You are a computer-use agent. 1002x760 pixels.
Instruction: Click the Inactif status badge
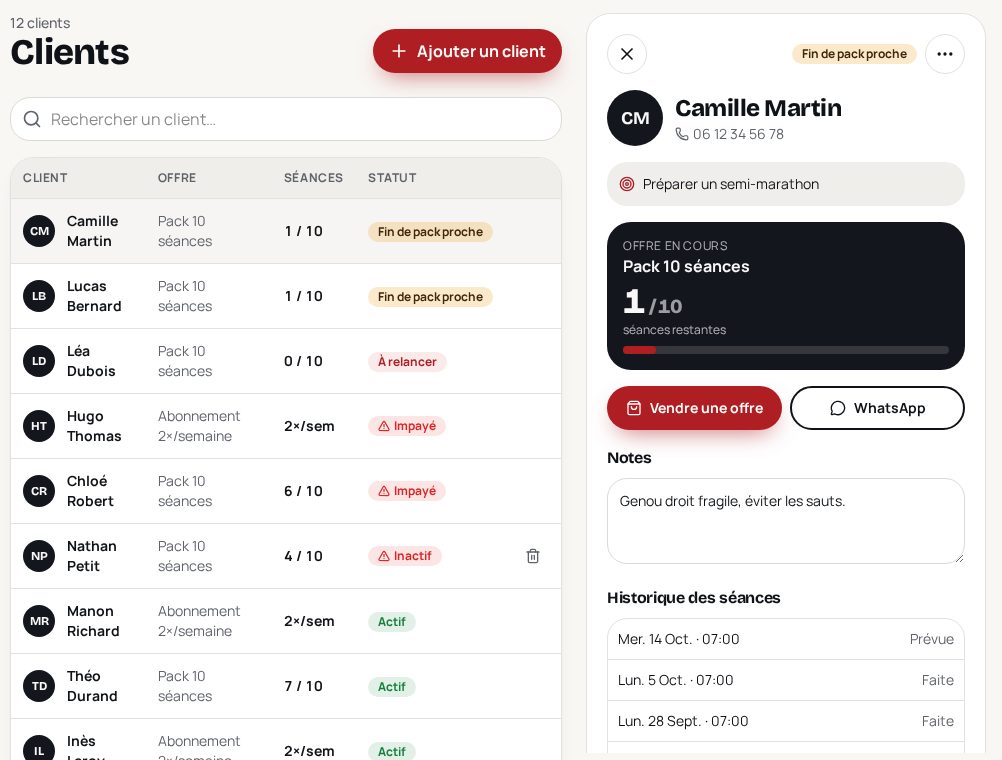[x=405, y=556]
